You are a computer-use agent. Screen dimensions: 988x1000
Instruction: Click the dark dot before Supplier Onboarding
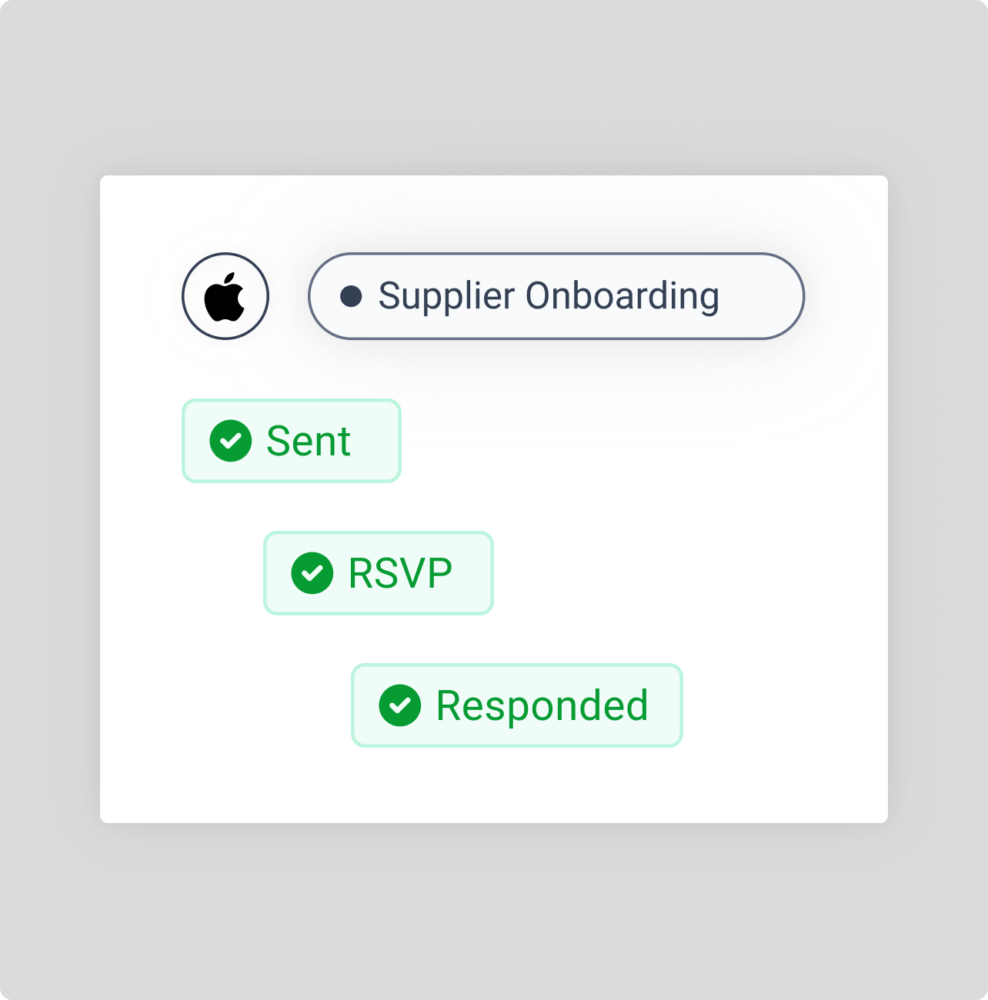[x=351, y=296]
